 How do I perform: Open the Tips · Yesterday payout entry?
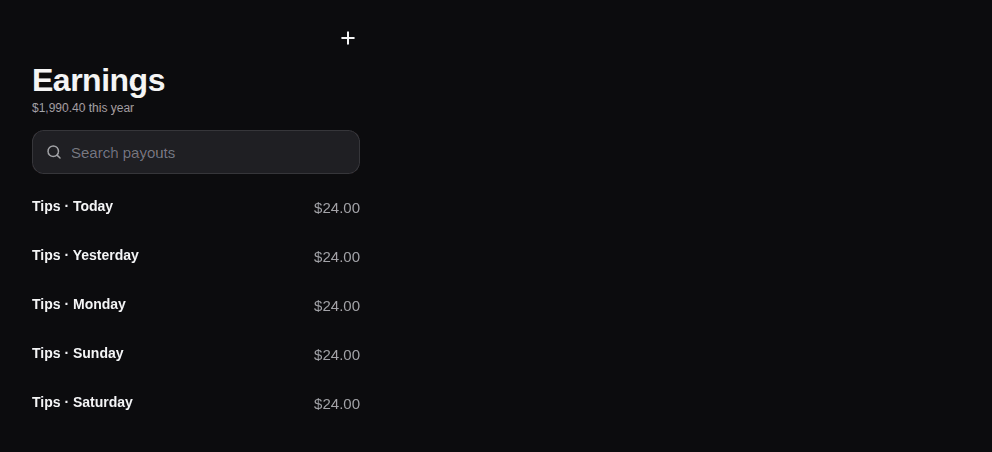click(195, 256)
